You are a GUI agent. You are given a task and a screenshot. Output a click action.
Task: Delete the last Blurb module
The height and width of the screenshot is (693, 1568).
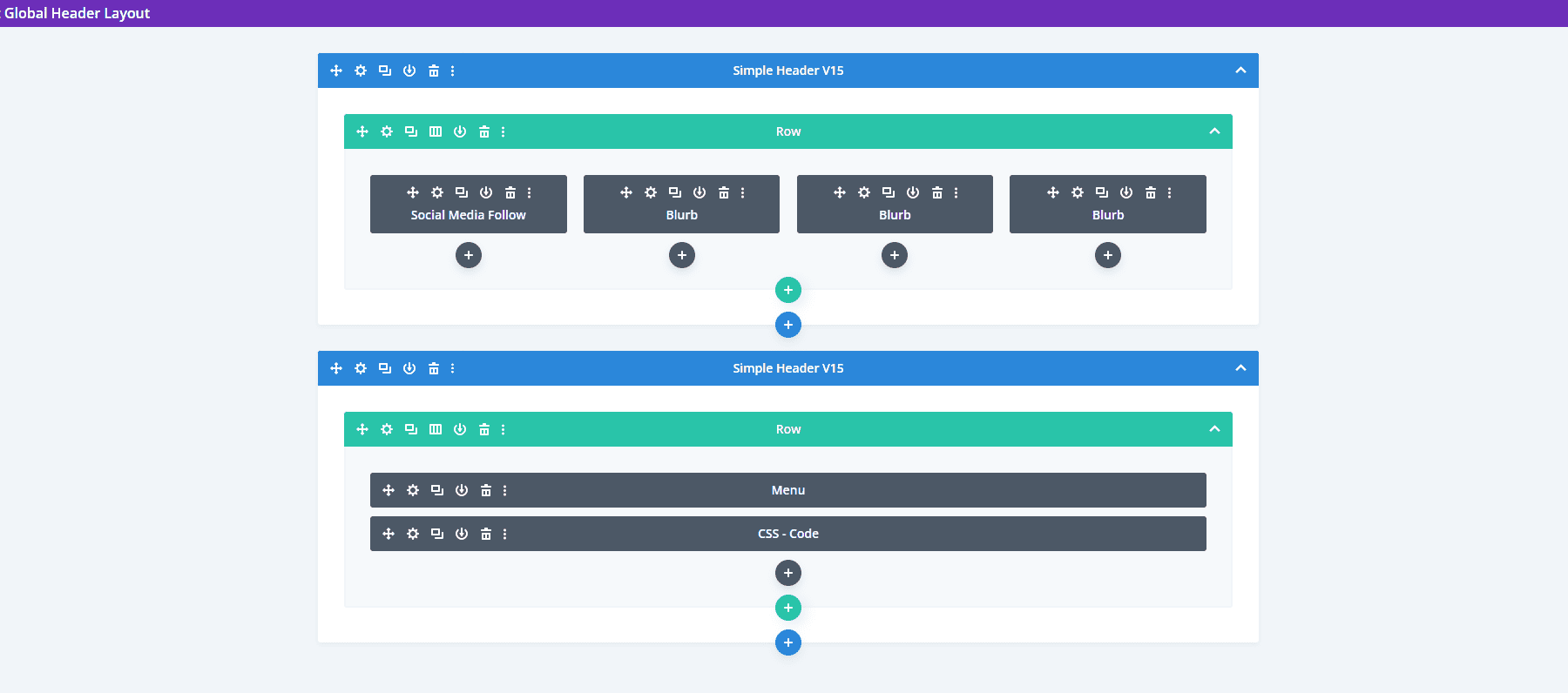tap(1151, 192)
